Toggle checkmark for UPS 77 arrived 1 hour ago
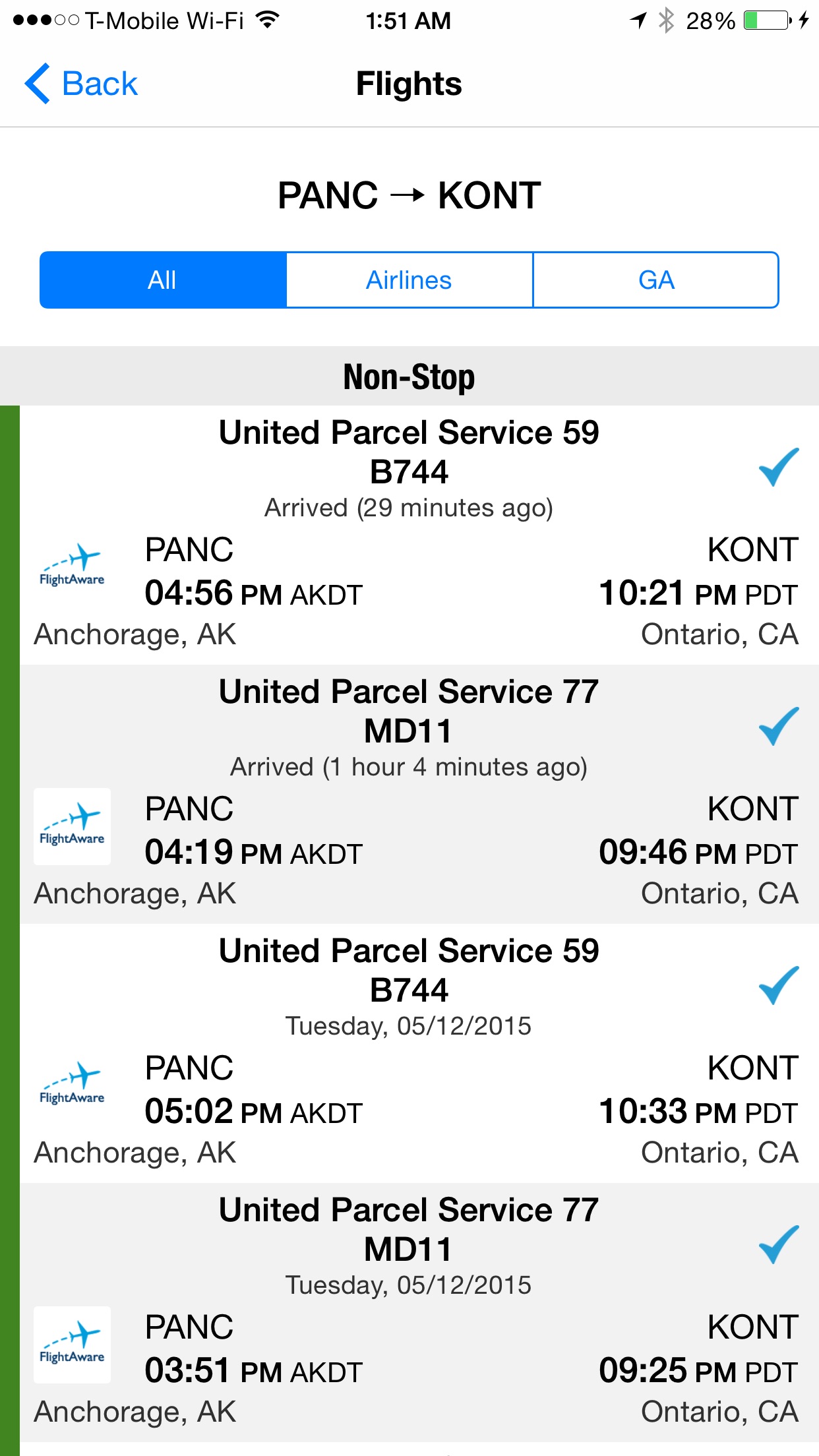Viewport: 819px width, 1456px height. tap(779, 726)
